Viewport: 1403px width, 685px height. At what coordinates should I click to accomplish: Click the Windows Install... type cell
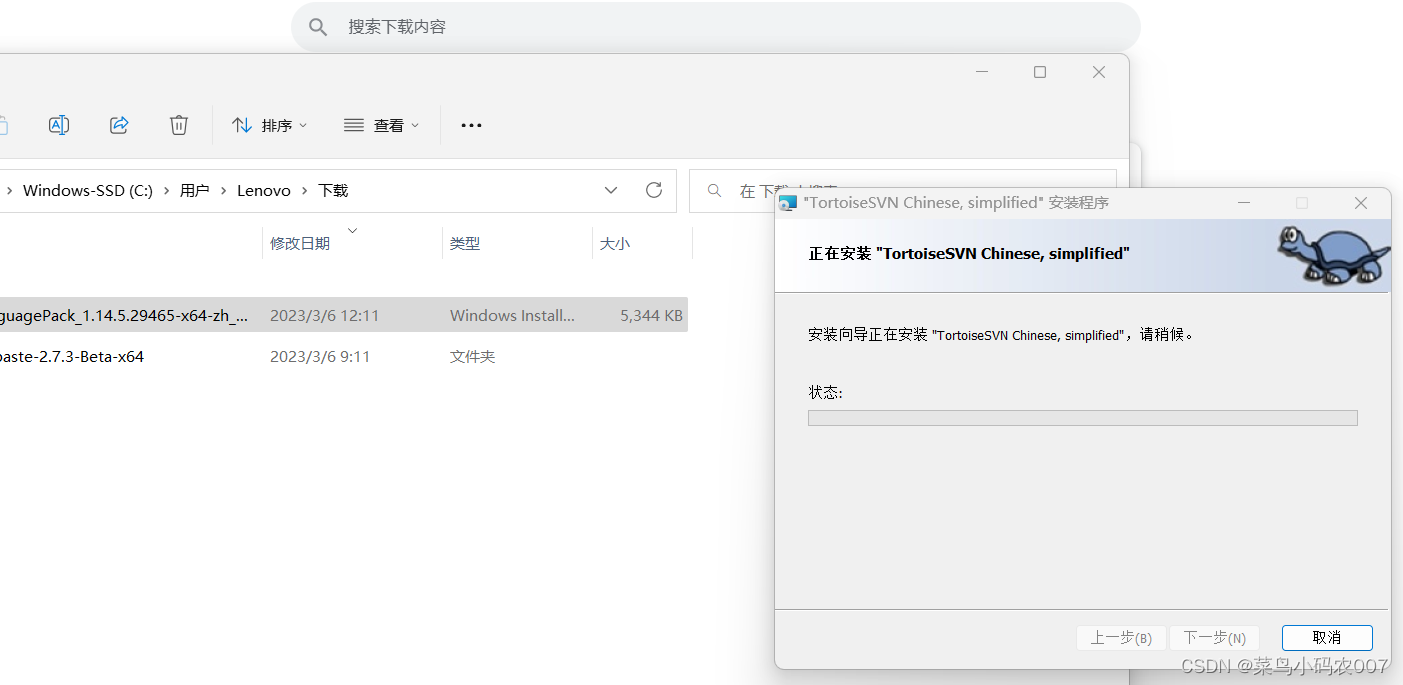point(512,315)
